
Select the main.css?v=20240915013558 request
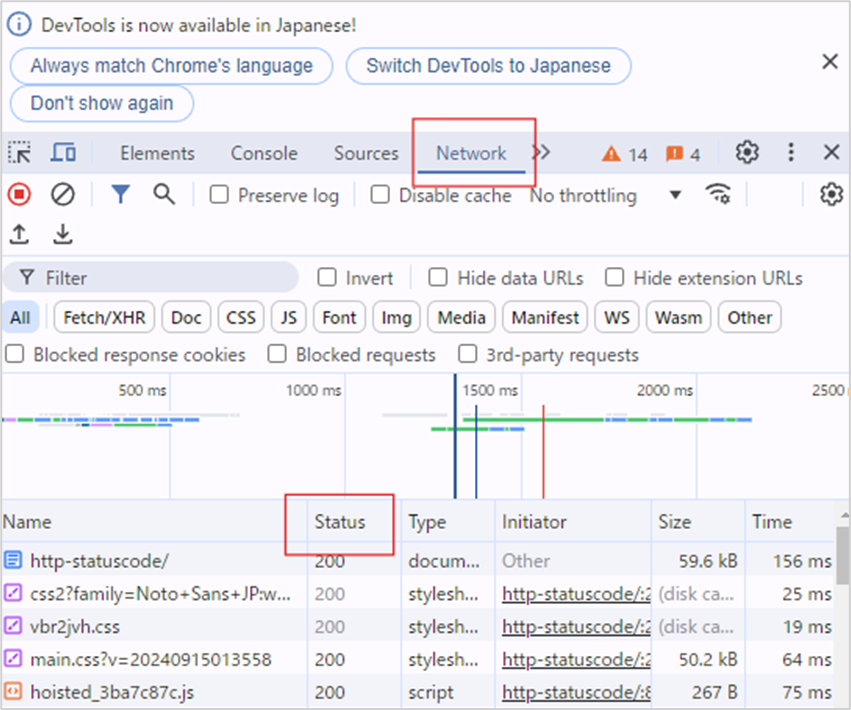(x=150, y=659)
